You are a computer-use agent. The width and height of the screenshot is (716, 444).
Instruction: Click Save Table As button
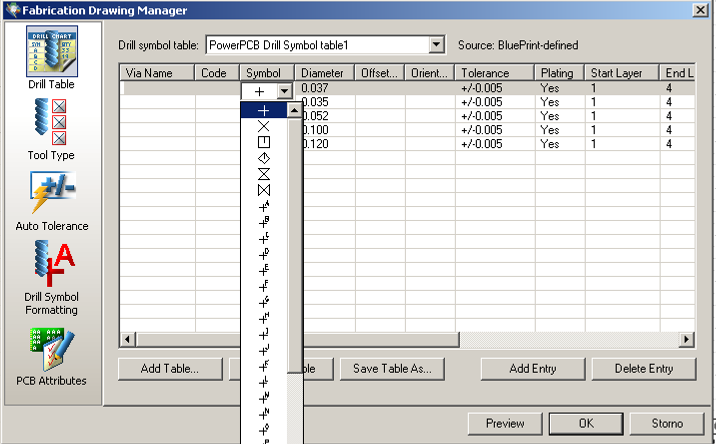tap(392, 369)
